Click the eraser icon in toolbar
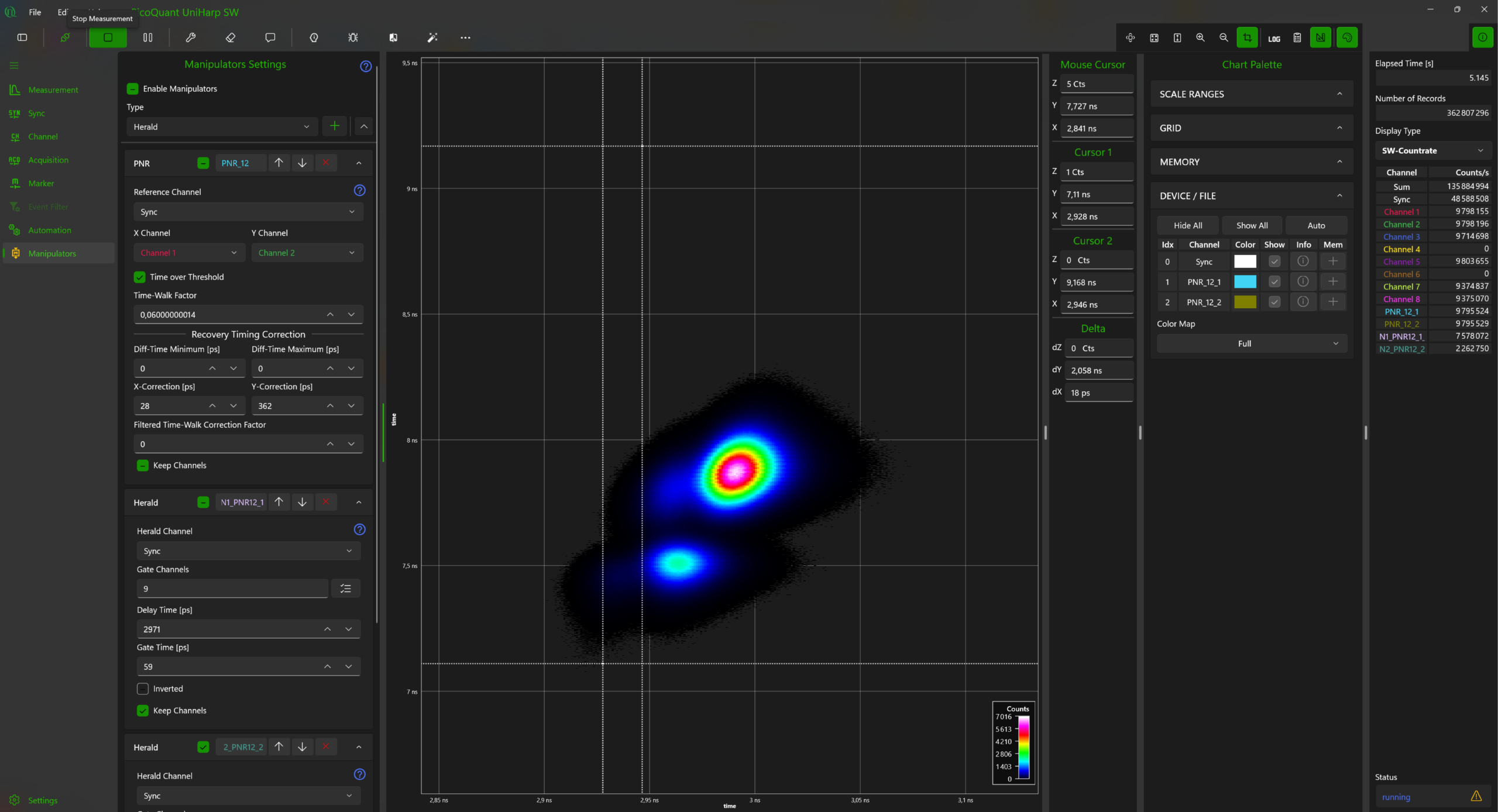This screenshot has width=1498, height=812. pos(231,37)
